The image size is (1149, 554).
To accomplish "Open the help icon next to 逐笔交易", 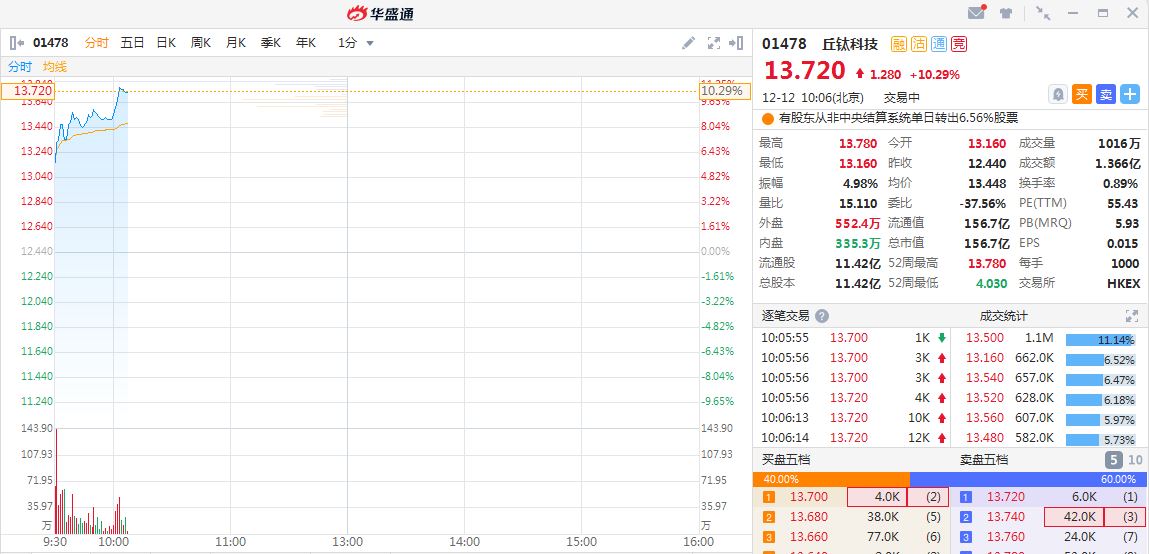I will point(822,316).
